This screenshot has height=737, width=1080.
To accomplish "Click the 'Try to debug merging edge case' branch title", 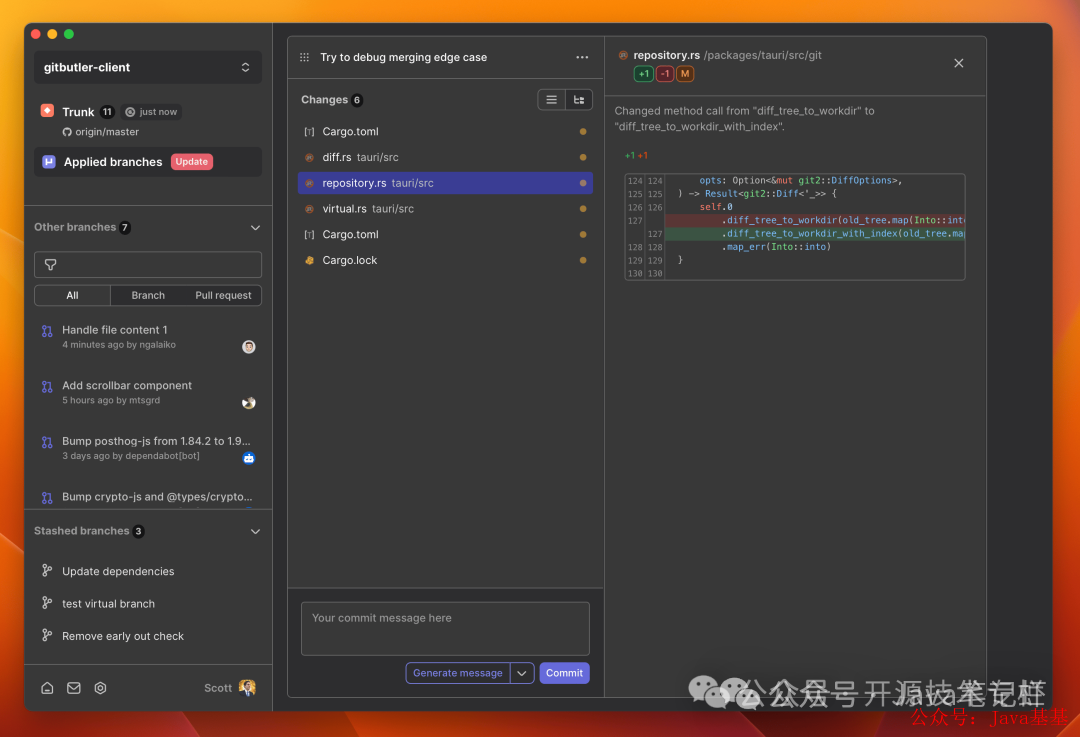I will pyautogui.click(x=404, y=57).
